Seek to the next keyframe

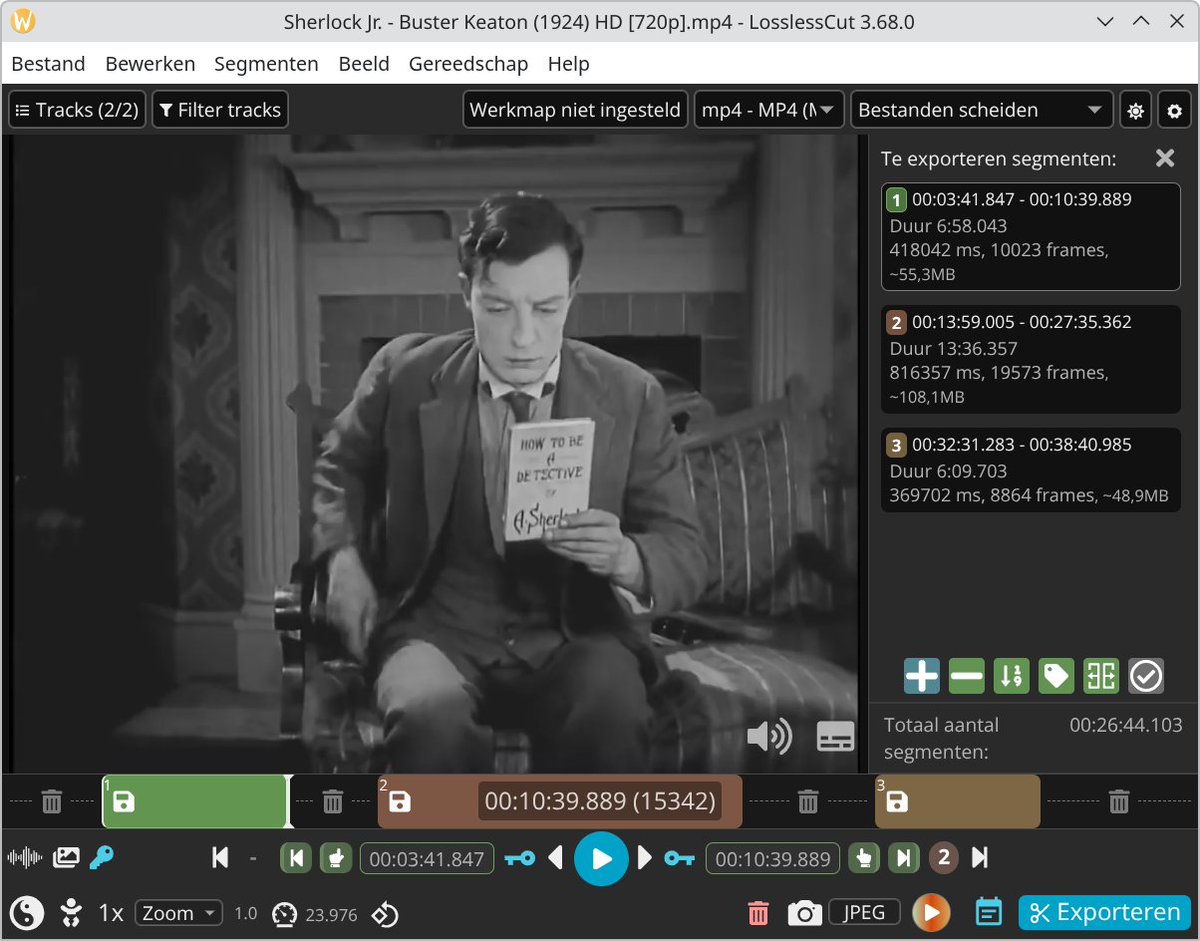pyautogui.click(x=680, y=858)
